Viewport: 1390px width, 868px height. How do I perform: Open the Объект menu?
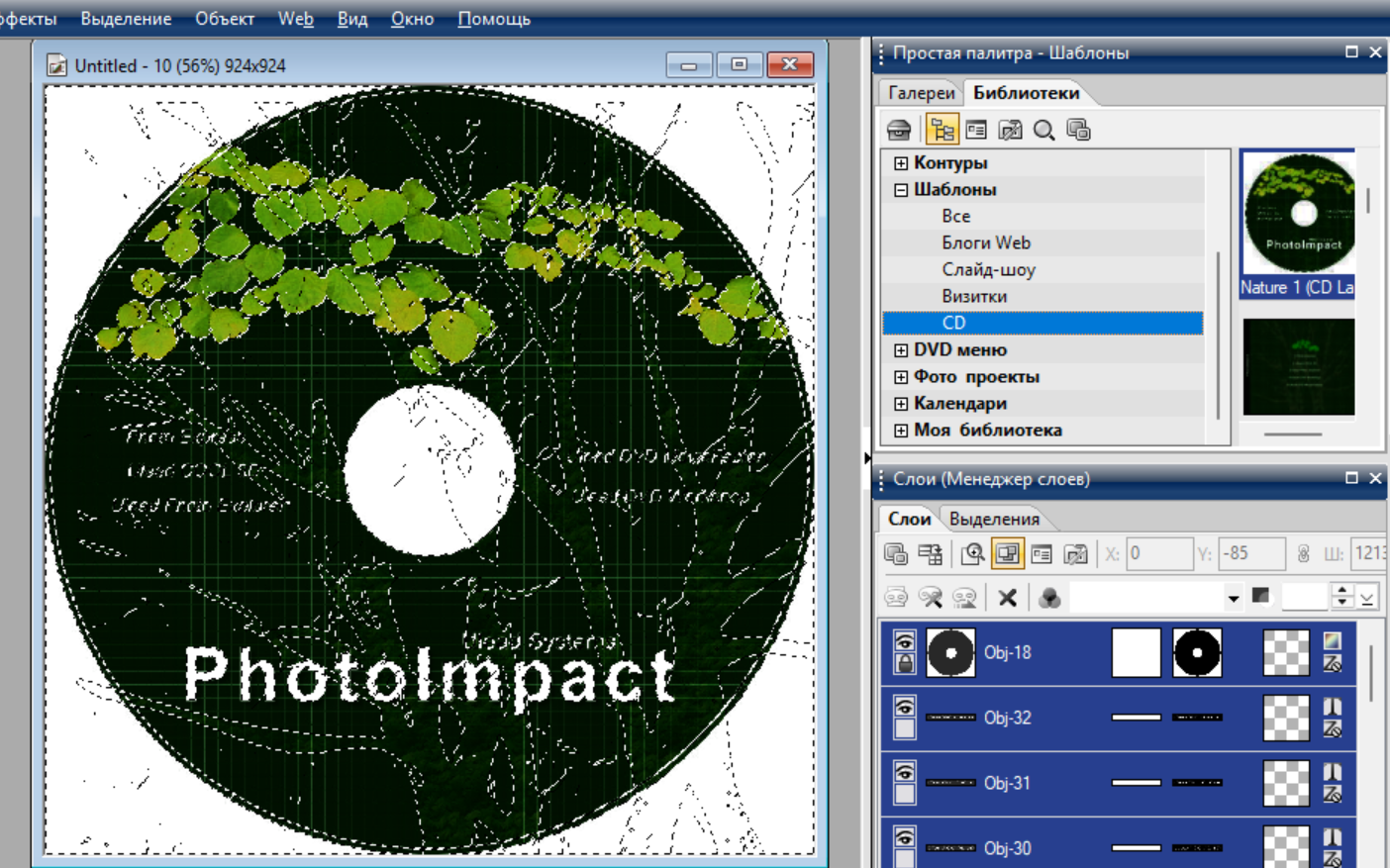[225, 19]
